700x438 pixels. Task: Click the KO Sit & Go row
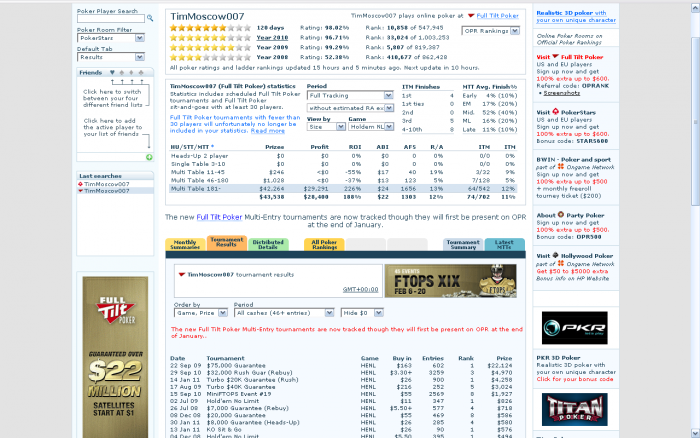[341, 430]
